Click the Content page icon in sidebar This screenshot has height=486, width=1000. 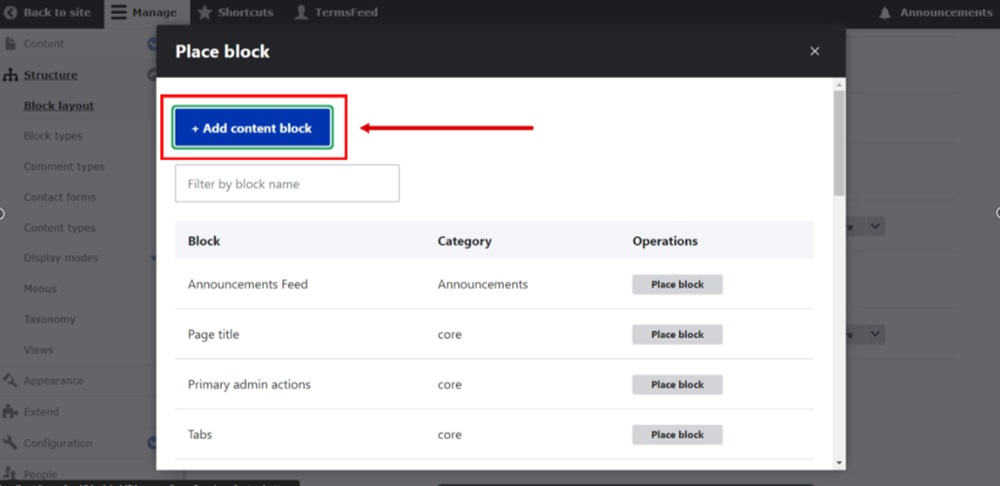pos(10,44)
